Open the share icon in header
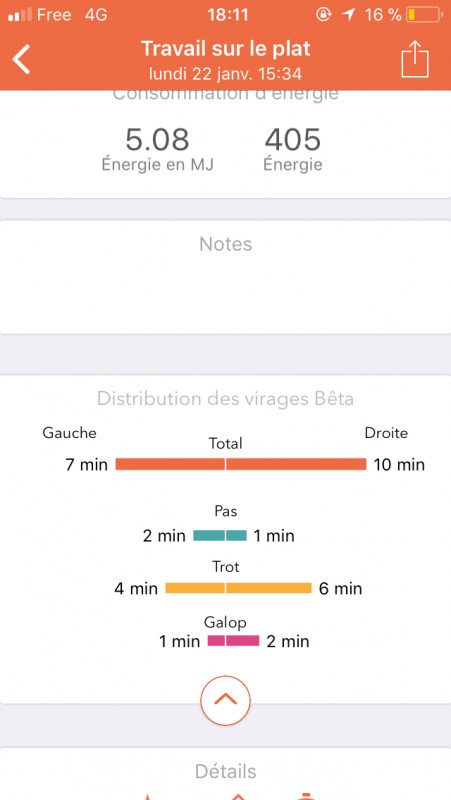This screenshot has height=800, width=451. [415, 59]
